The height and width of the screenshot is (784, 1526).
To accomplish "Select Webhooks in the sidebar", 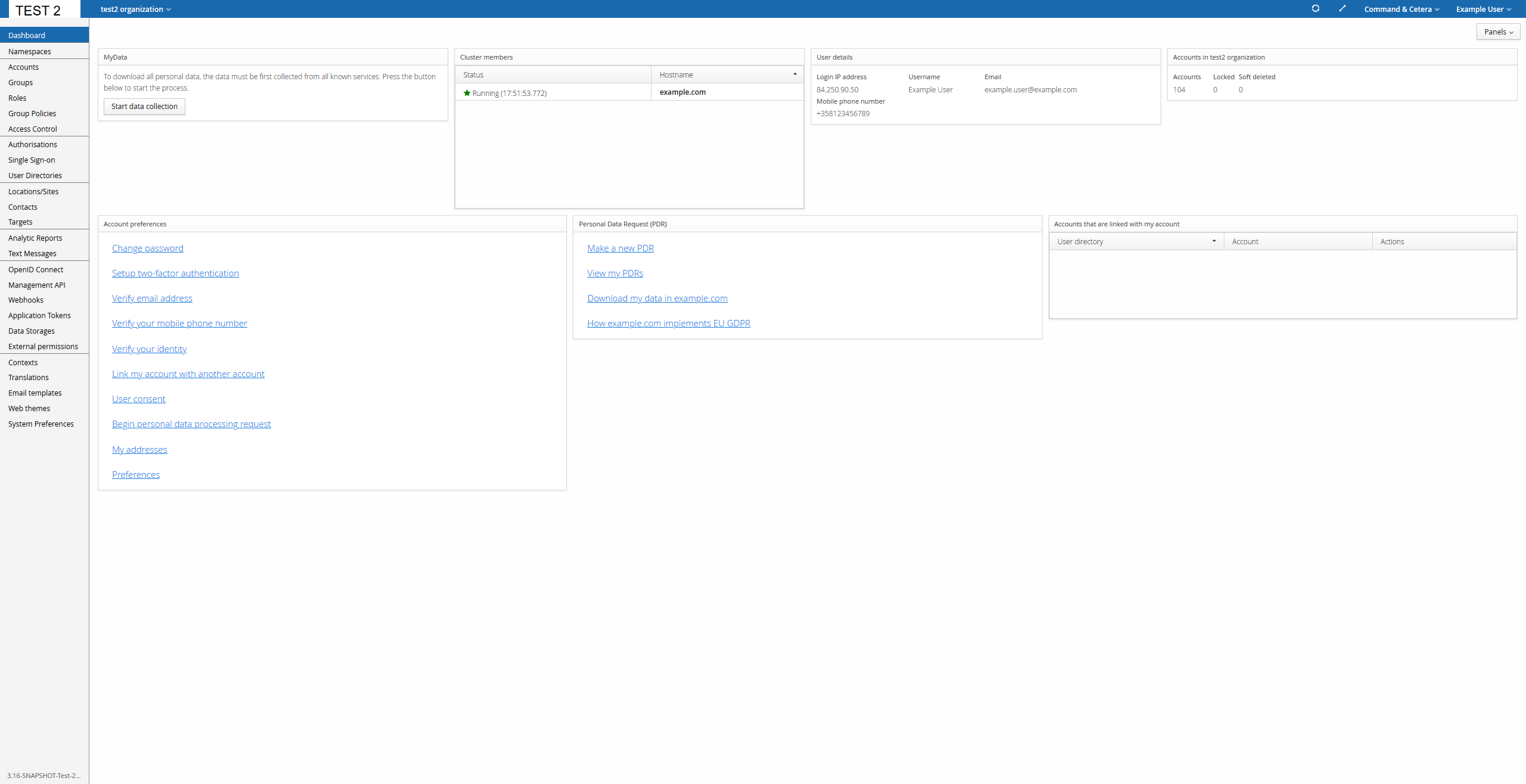I will 26,300.
